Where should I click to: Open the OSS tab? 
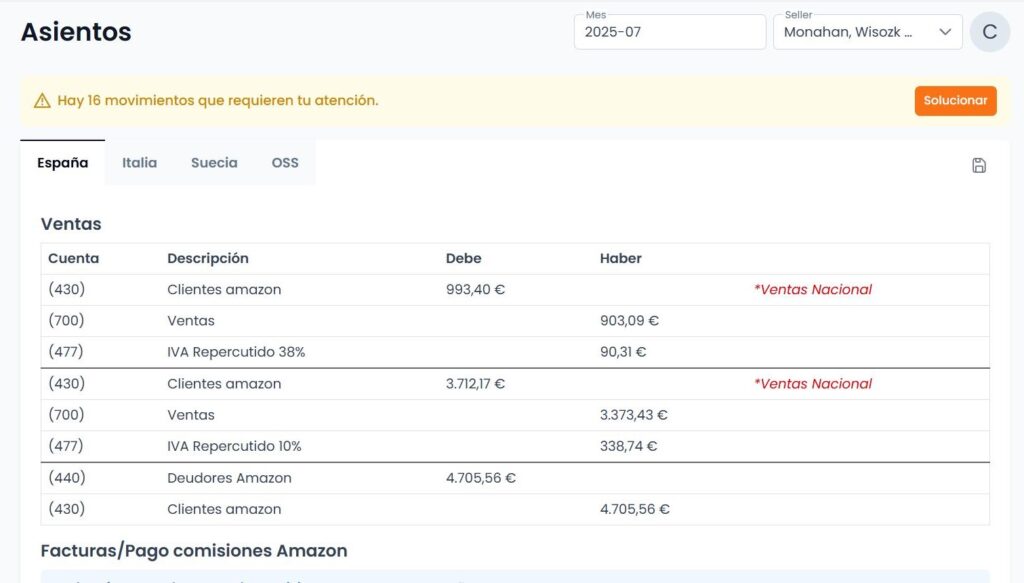285,163
